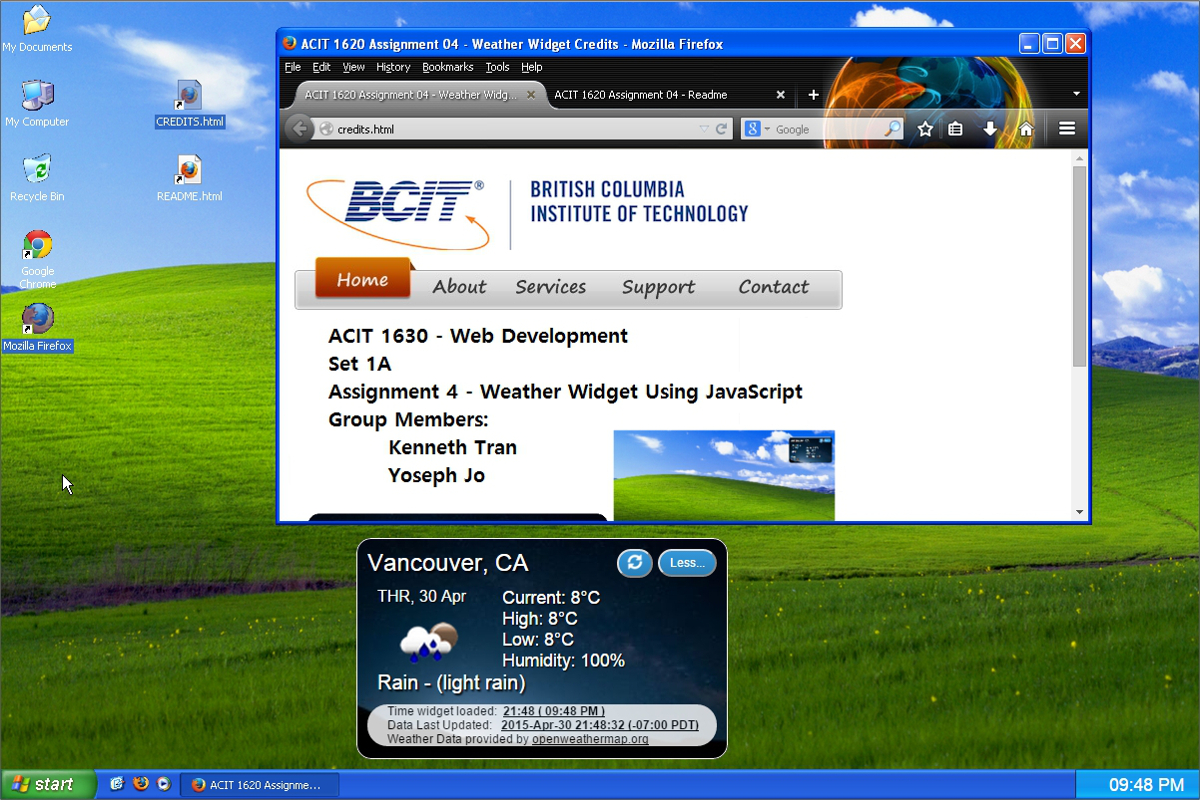Open the Firefox hamburger menu
The width and height of the screenshot is (1200, 800).
(x=1067, y=129)
